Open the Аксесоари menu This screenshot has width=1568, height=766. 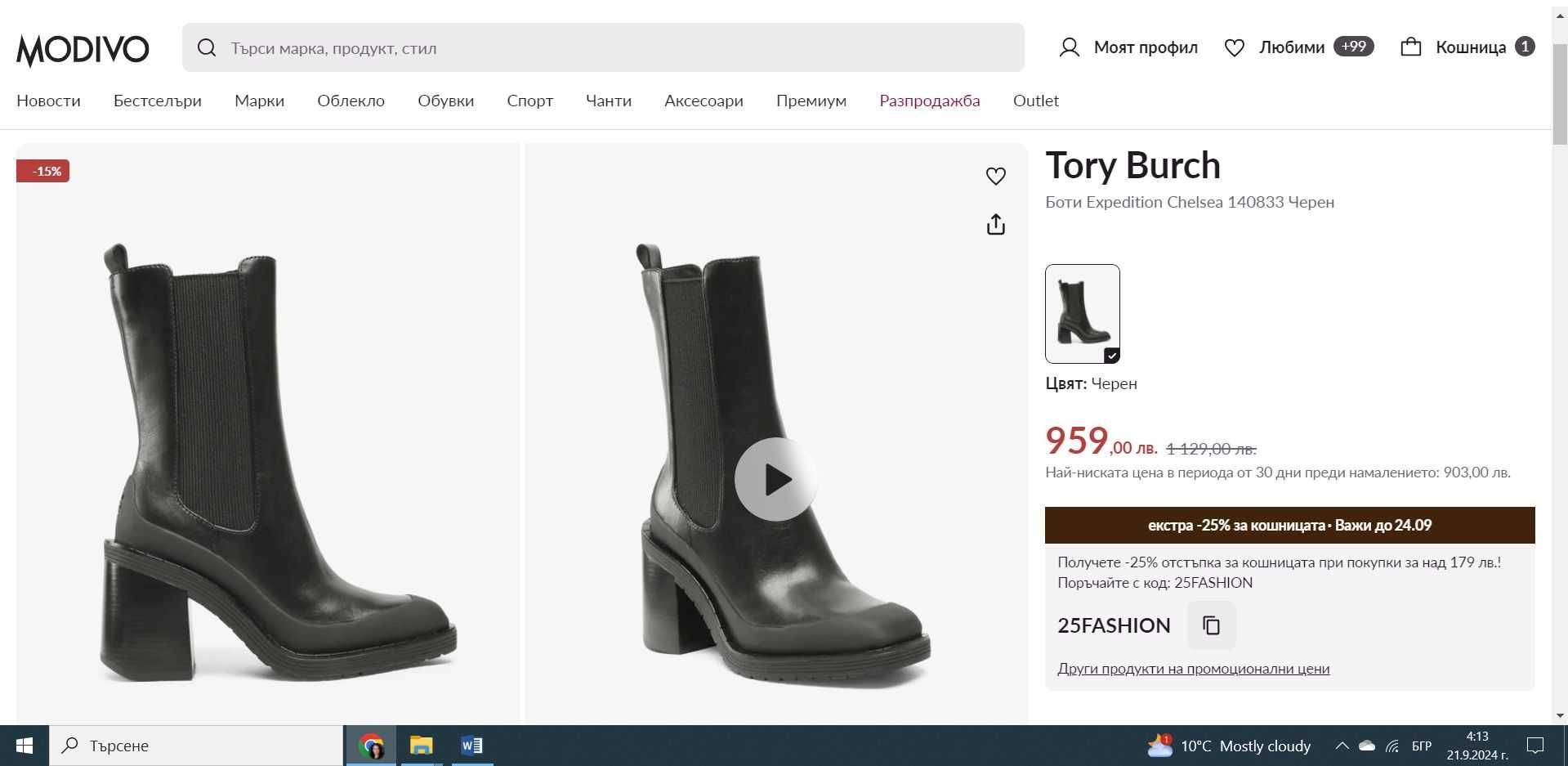click(704, 101)
